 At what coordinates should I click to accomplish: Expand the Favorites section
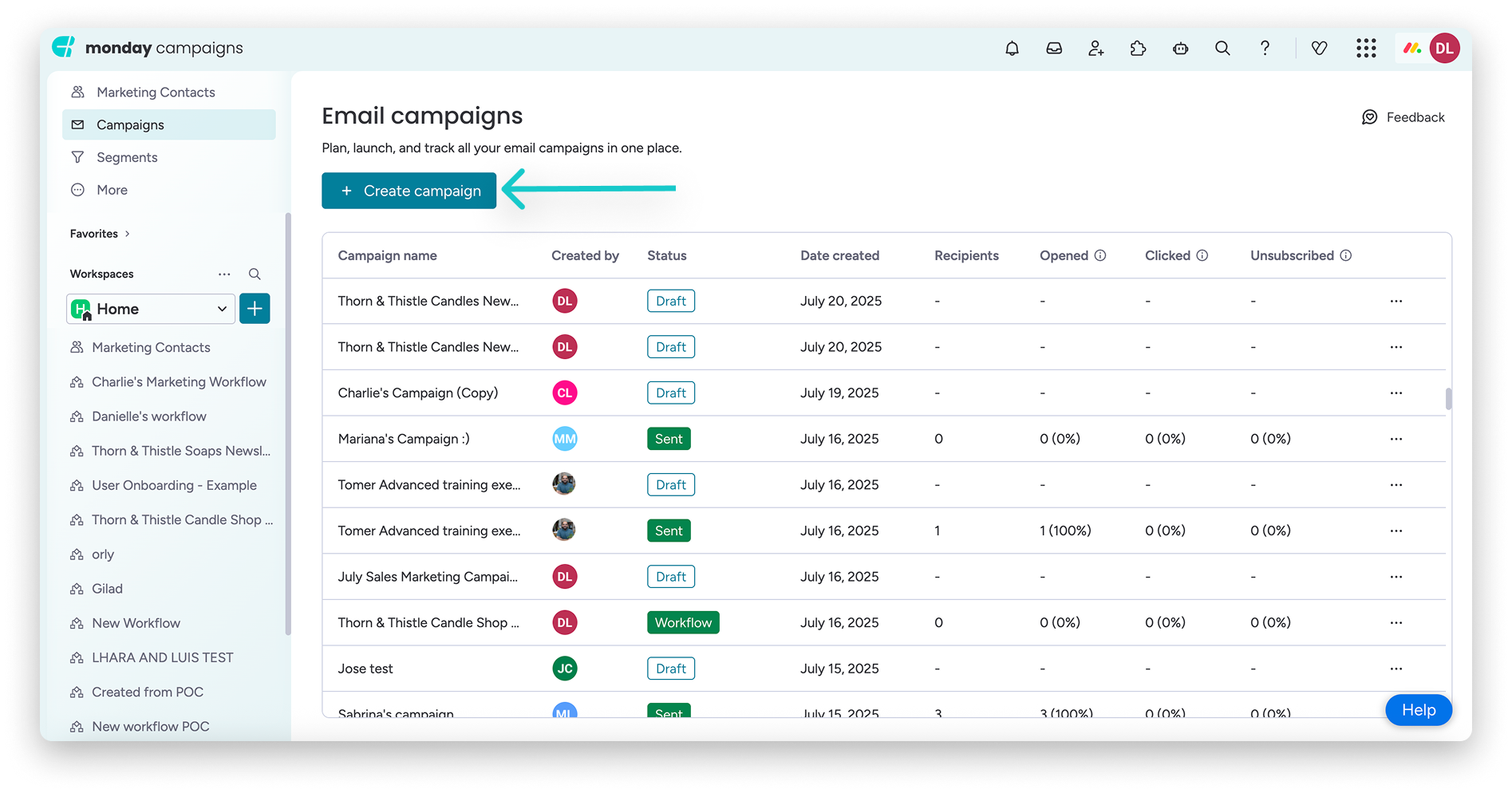coord(100,234)
